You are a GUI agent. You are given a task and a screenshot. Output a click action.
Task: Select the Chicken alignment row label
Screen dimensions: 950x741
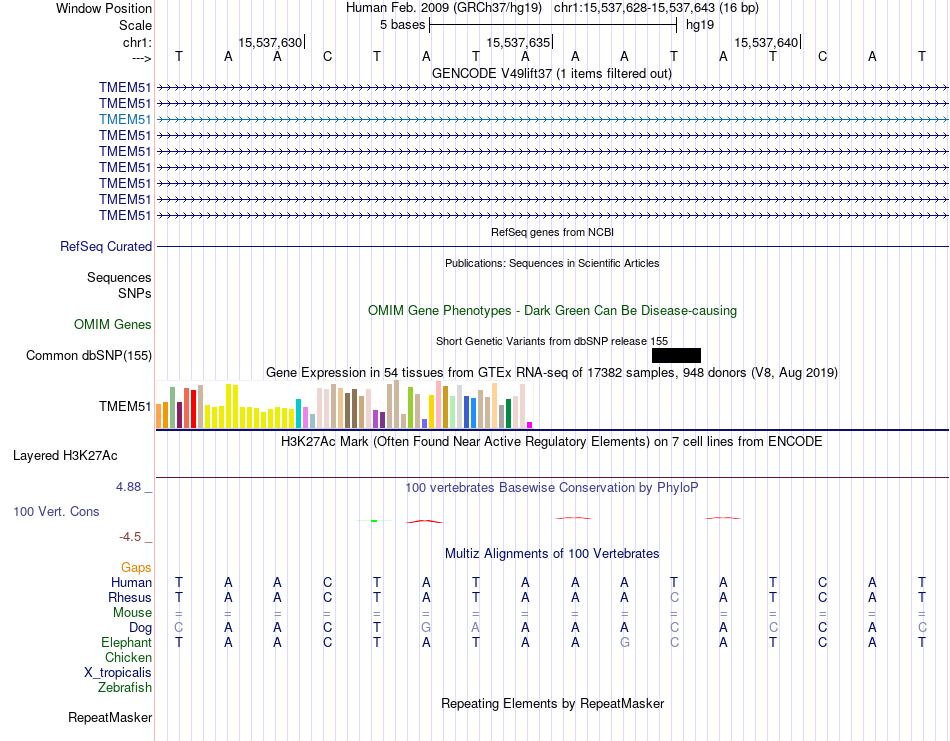[128, 657]
